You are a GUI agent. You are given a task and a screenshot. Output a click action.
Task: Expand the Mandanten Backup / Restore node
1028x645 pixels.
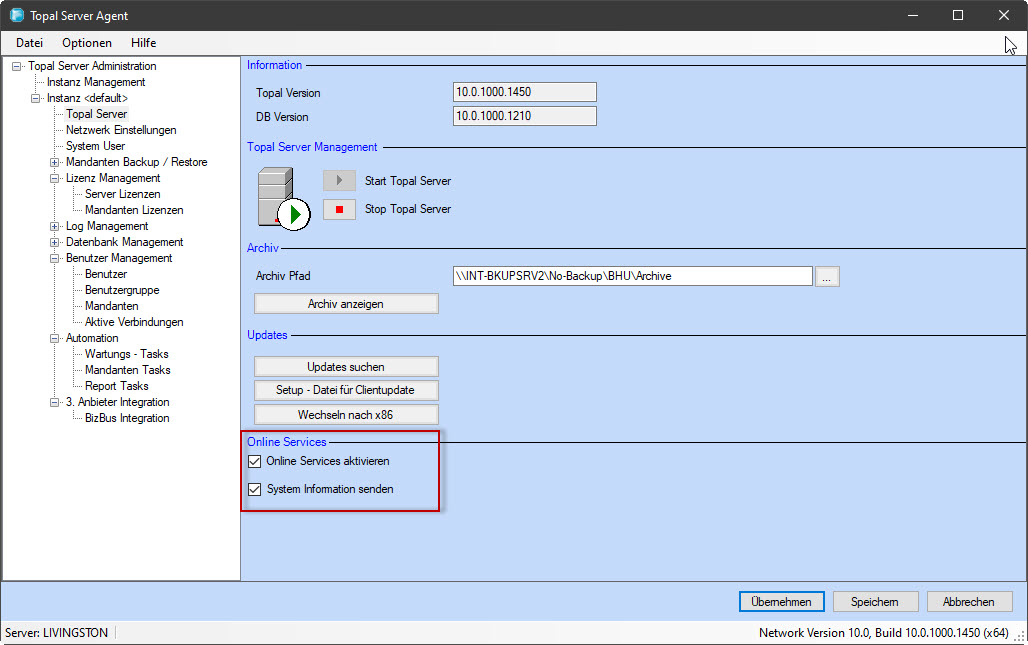[55, 162]
